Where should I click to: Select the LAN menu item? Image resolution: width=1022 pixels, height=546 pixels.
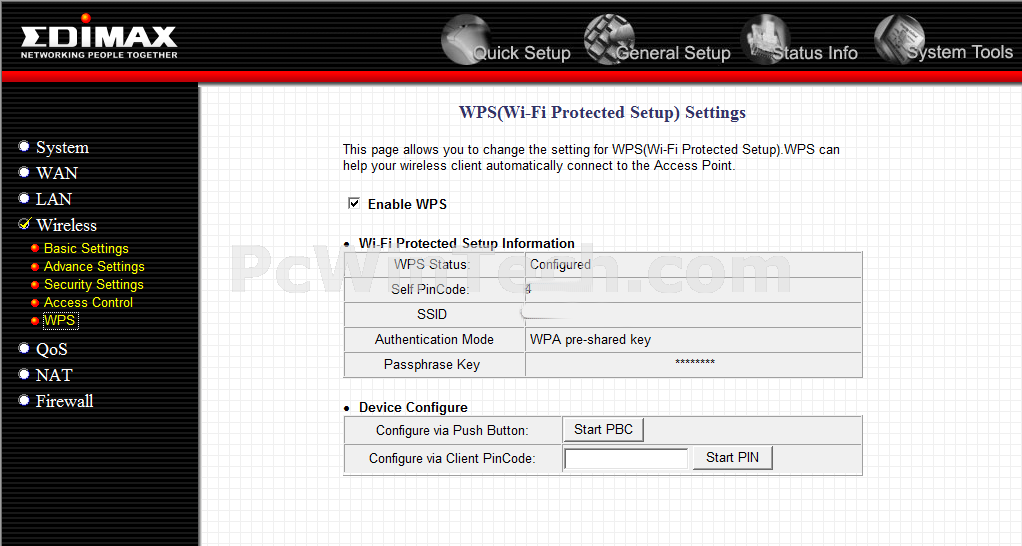coord(53,199)
